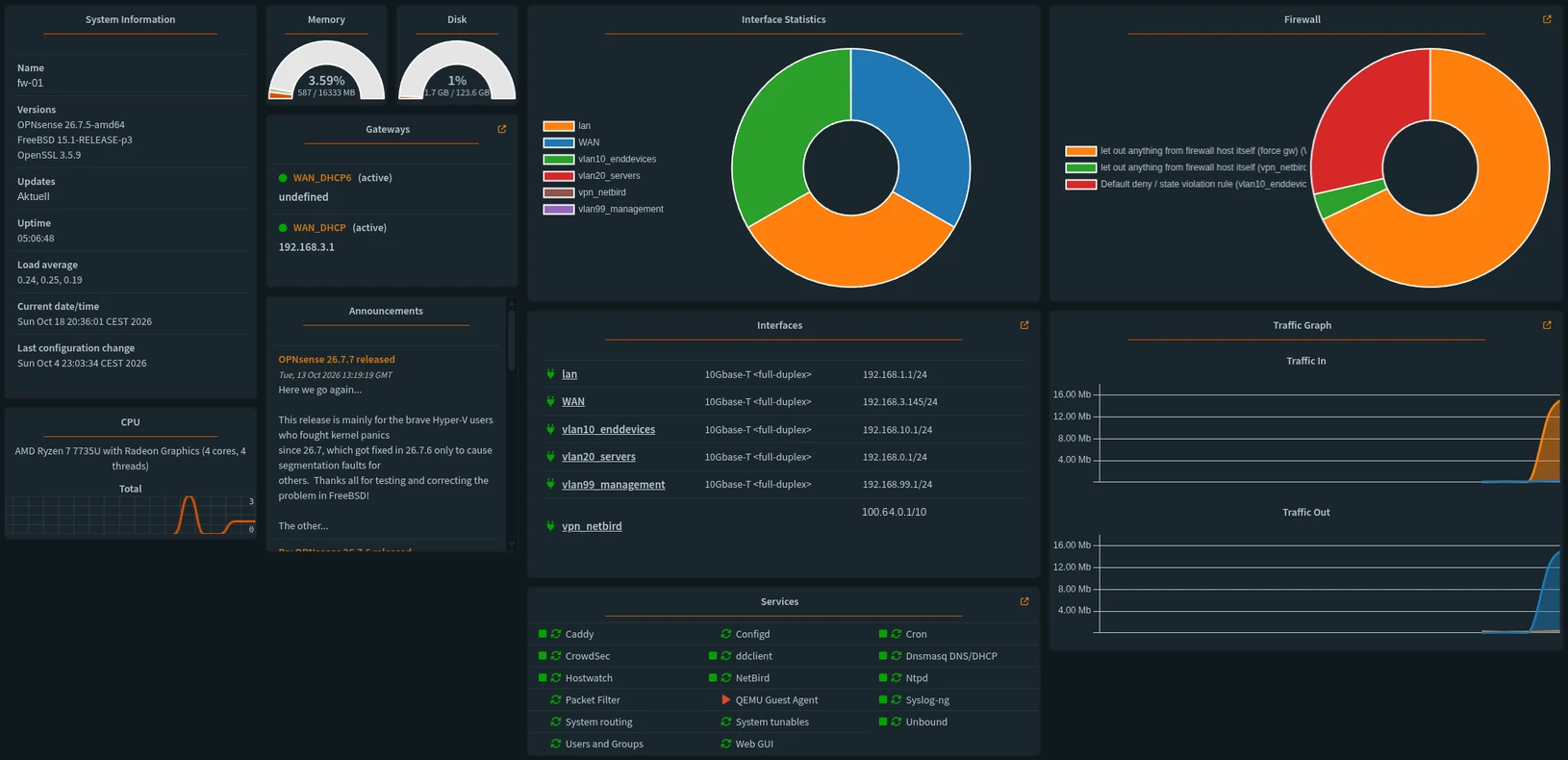Open the vpn_netbird interface link

point(592,526)
